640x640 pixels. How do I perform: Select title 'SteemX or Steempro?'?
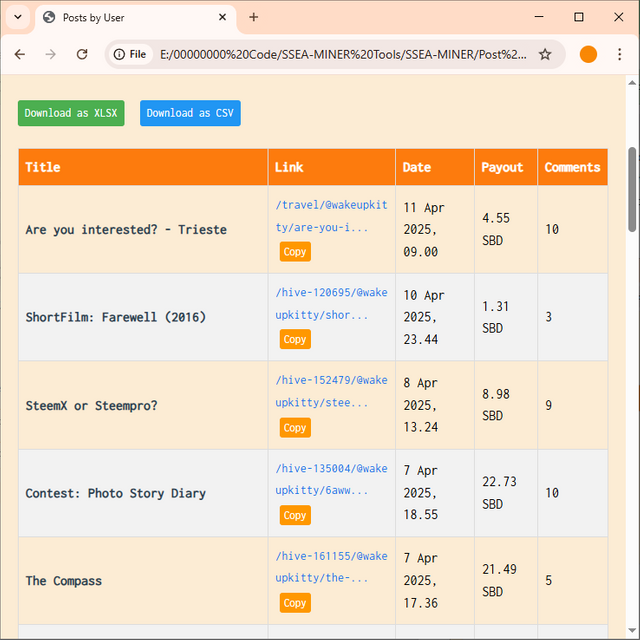[x=91, y=406]
